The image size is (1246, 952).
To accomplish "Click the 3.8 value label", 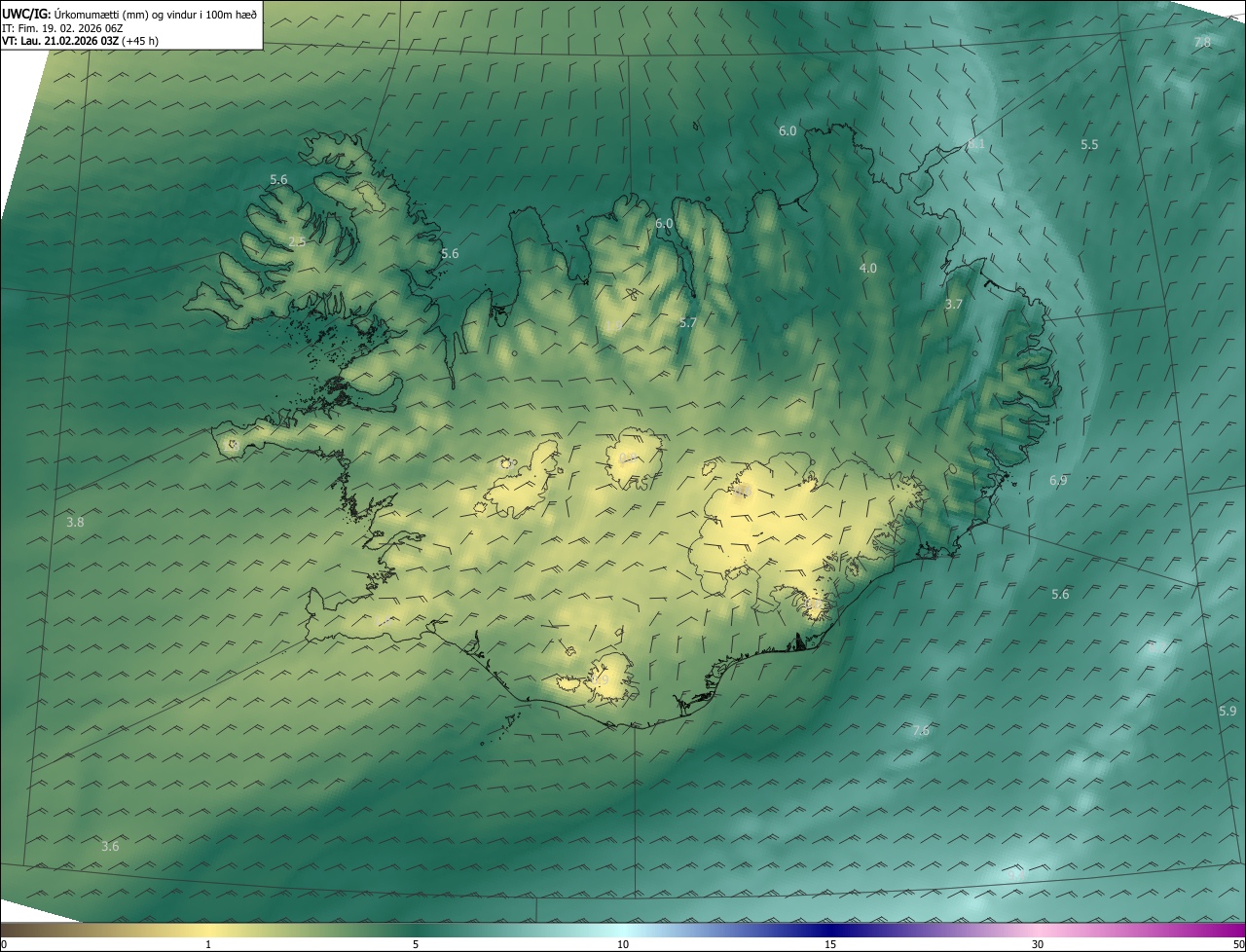I will coord(75,522).
